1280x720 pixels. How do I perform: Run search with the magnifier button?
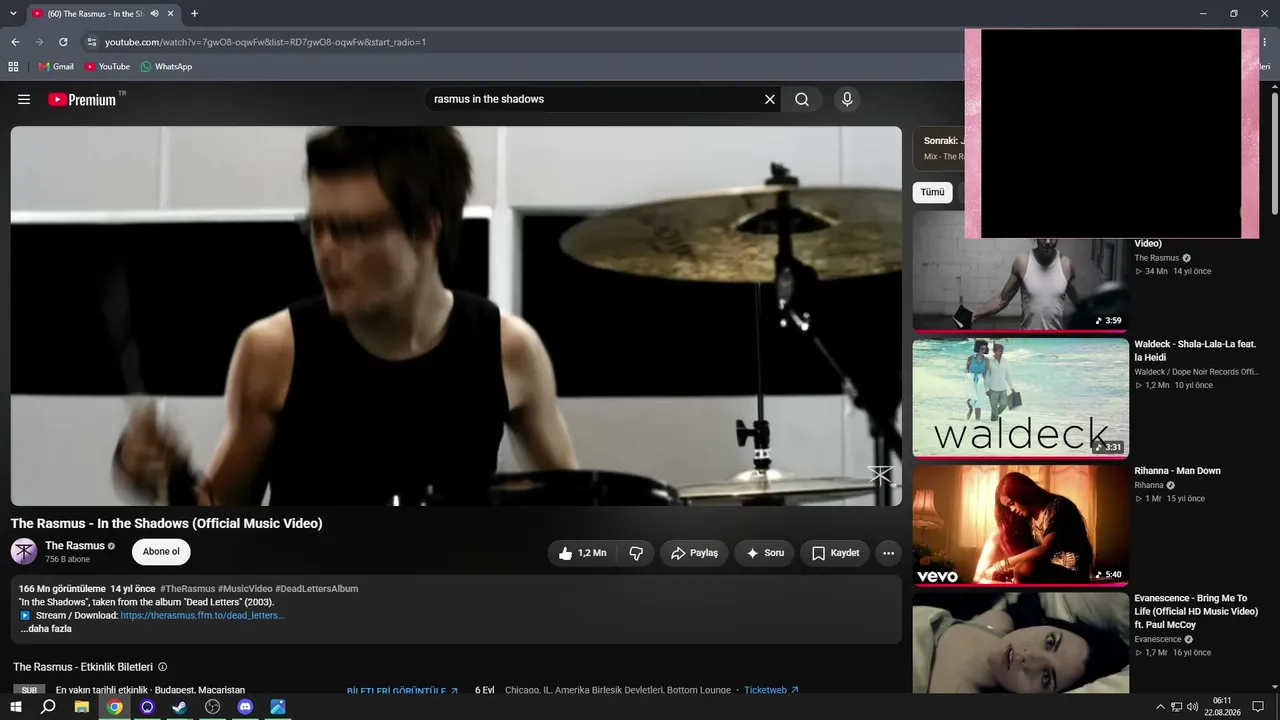pyautogui.click(x=802, y=99)
